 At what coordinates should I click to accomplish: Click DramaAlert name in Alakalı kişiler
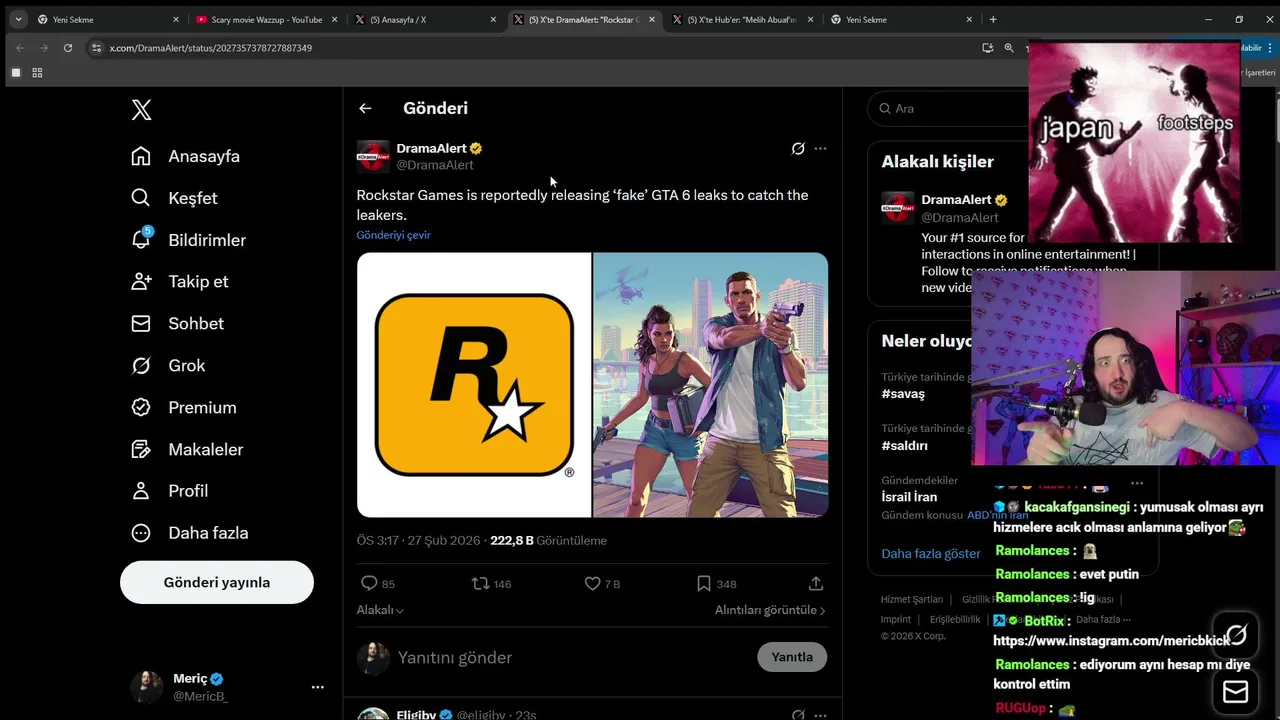(x=956, y=200)
